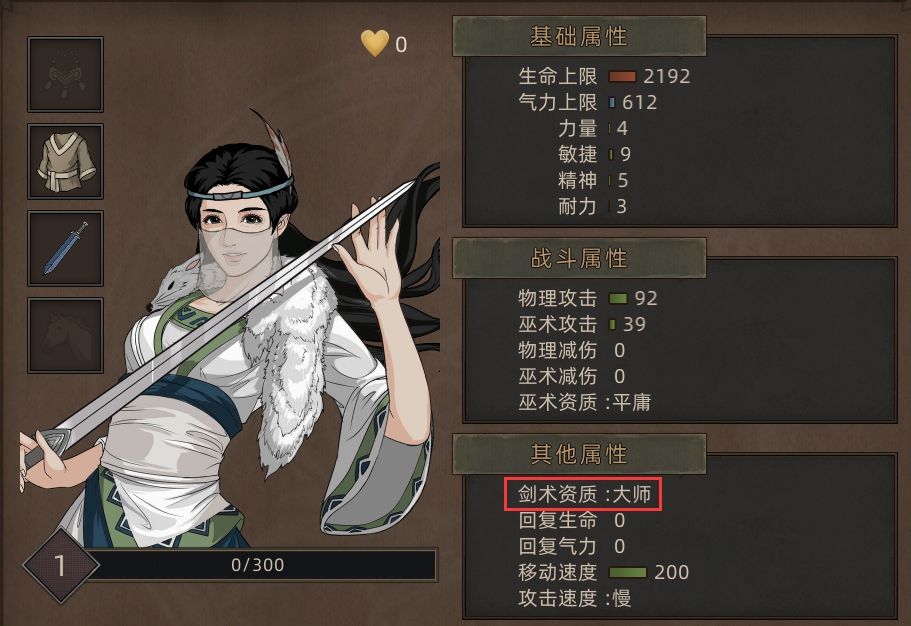
Task: Click the 攻击速度 :慢 attribute text
Action: click(x=575, y=598)
